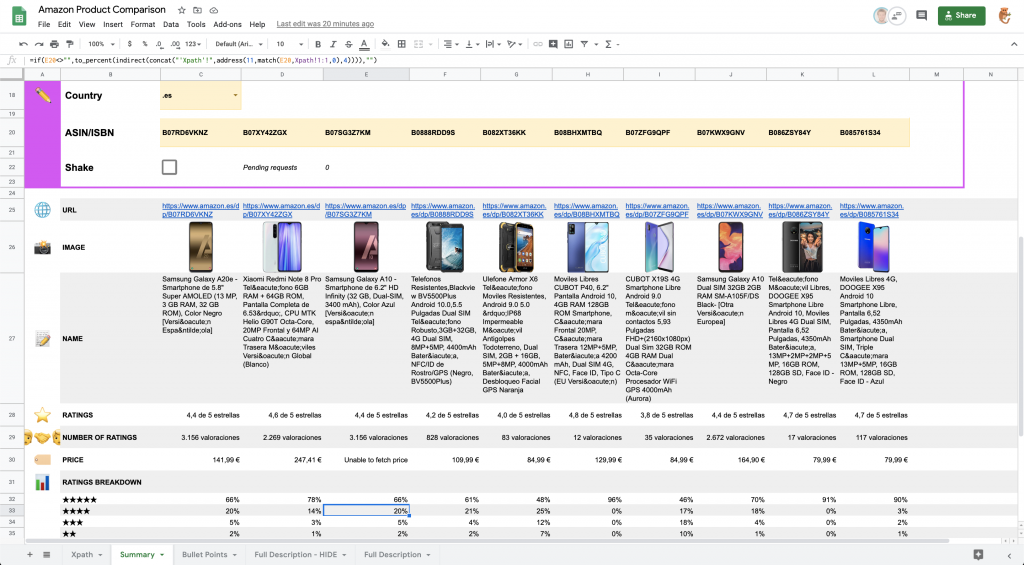This screenshot has width=1024, height=565.
Task: Open vertical align dropdown
Action: (x=472, y=44)
